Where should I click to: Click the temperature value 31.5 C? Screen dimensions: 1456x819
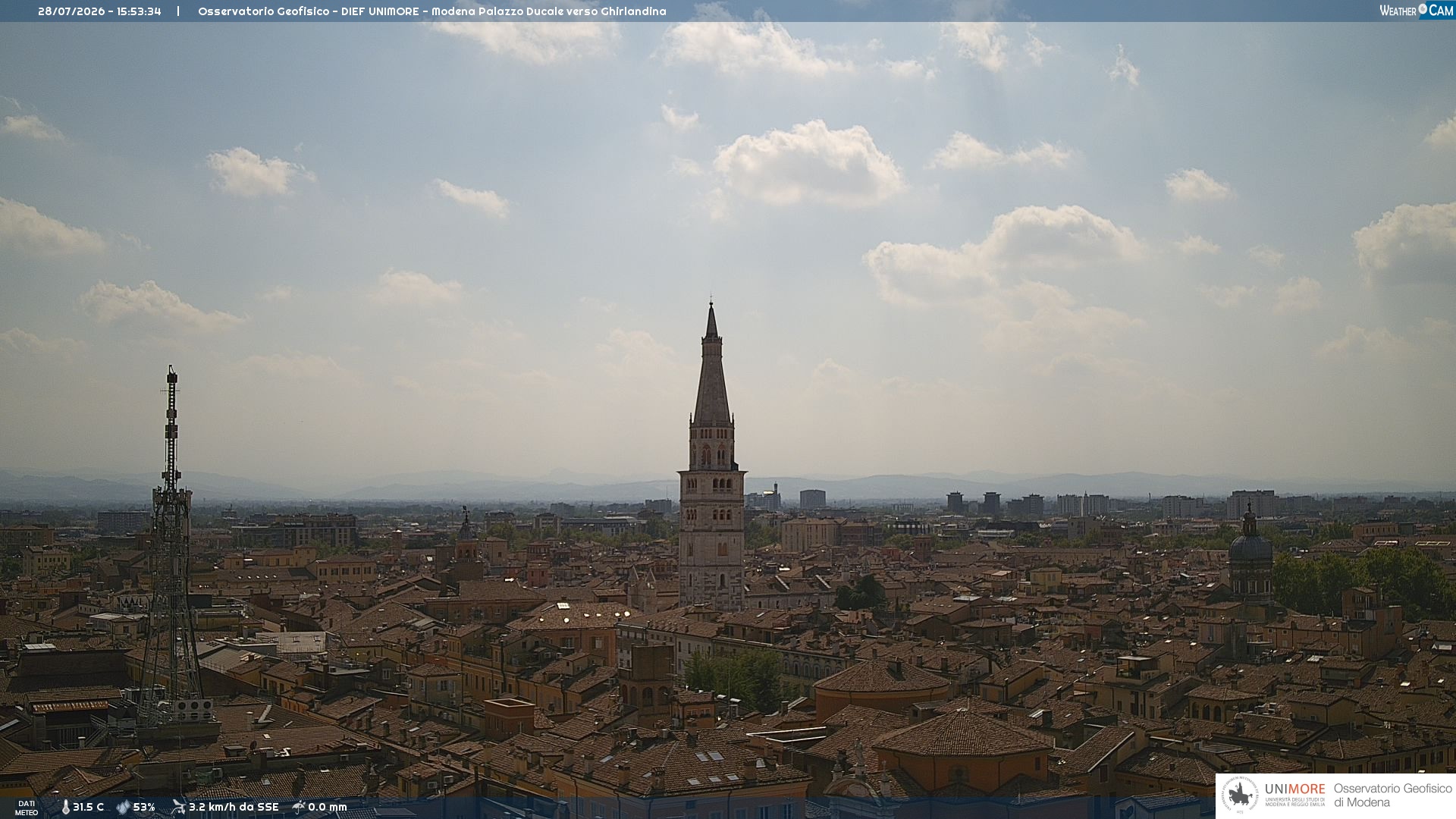tap(88, 808)
